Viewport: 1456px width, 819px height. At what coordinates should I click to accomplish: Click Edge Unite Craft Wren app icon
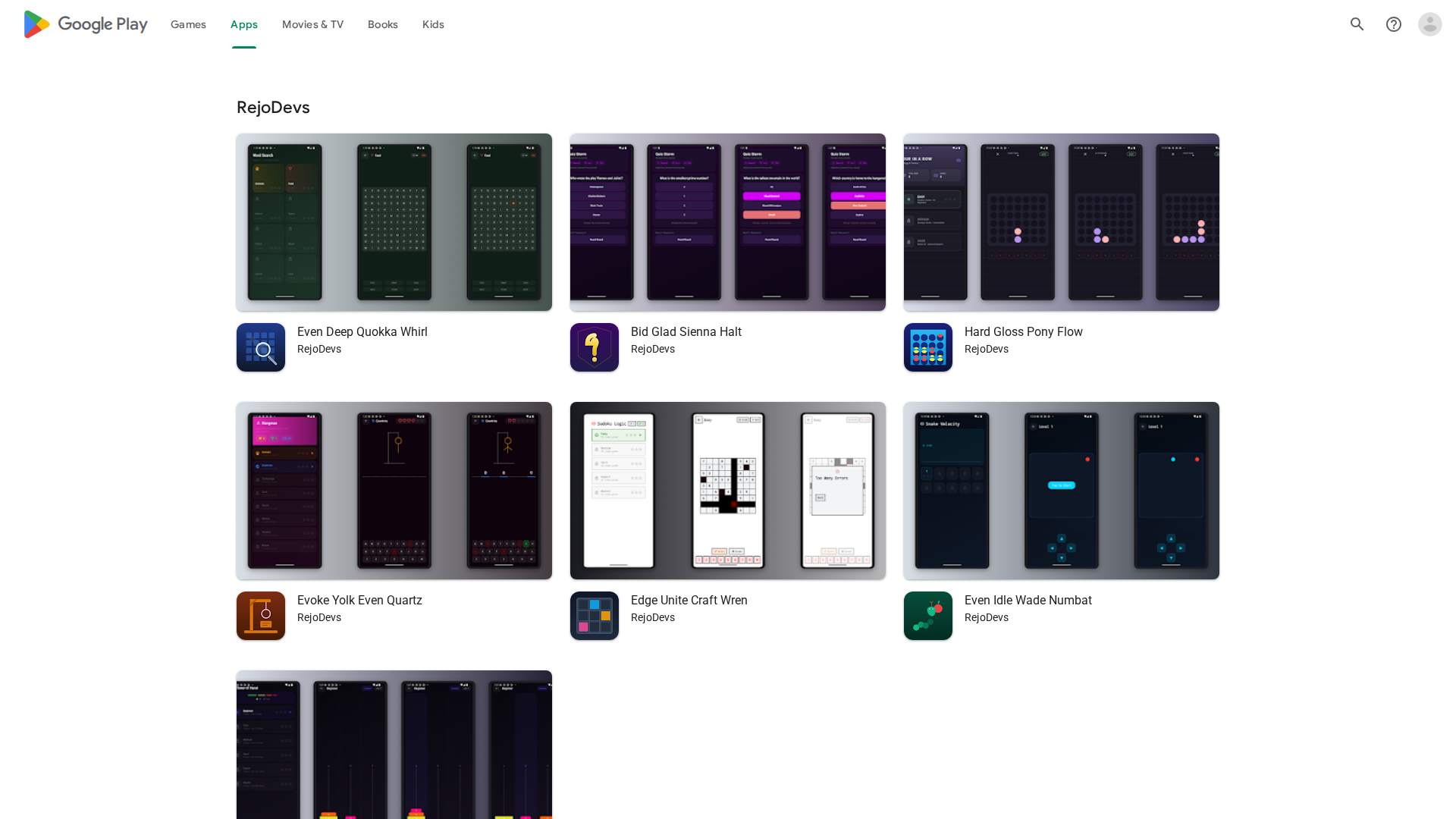(x=595, y=616)
